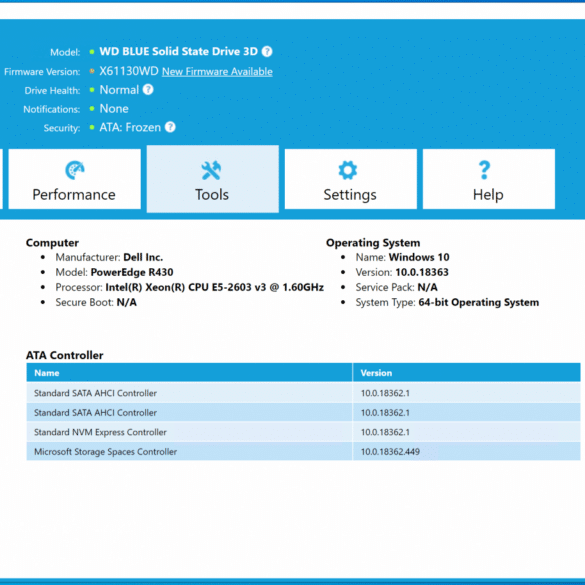Click OS version 10.0.18363 text
Viewport: 585px width, 585px height.
422,272
